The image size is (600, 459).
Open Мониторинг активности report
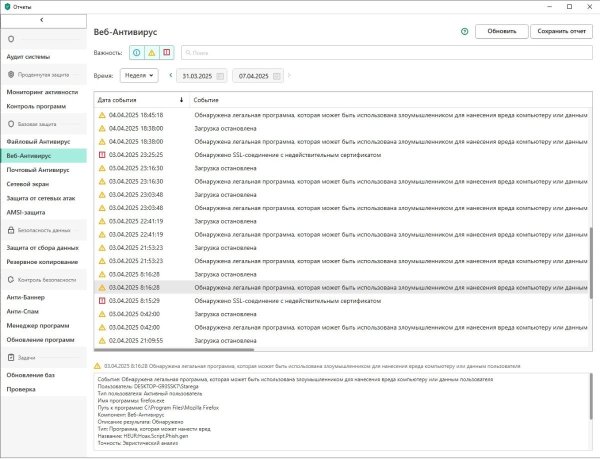pos(42,92)
